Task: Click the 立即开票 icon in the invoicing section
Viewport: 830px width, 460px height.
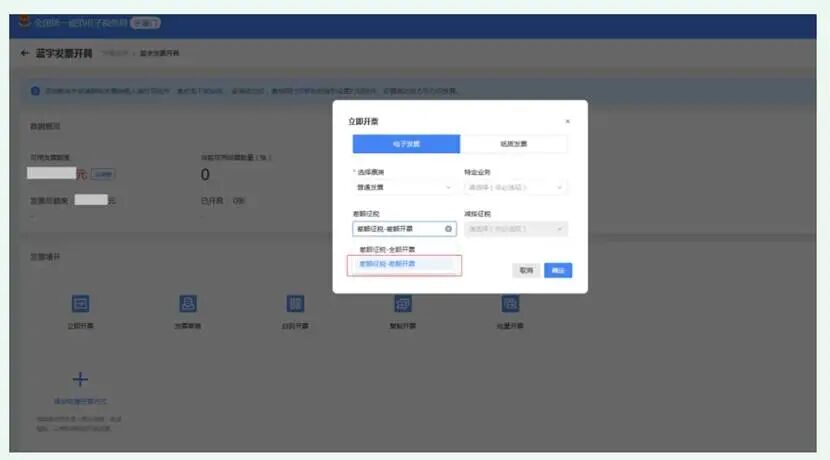Action: 80,303
